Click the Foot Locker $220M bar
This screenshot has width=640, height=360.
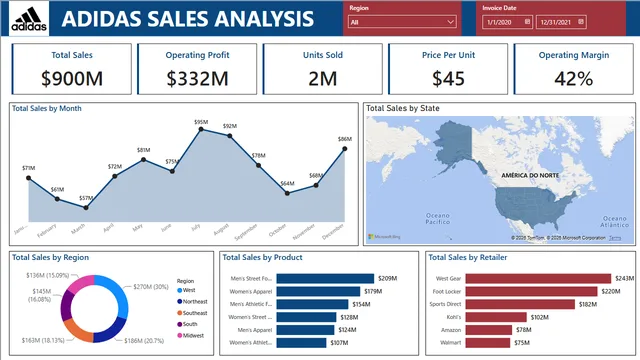click(x=531, y=291)
